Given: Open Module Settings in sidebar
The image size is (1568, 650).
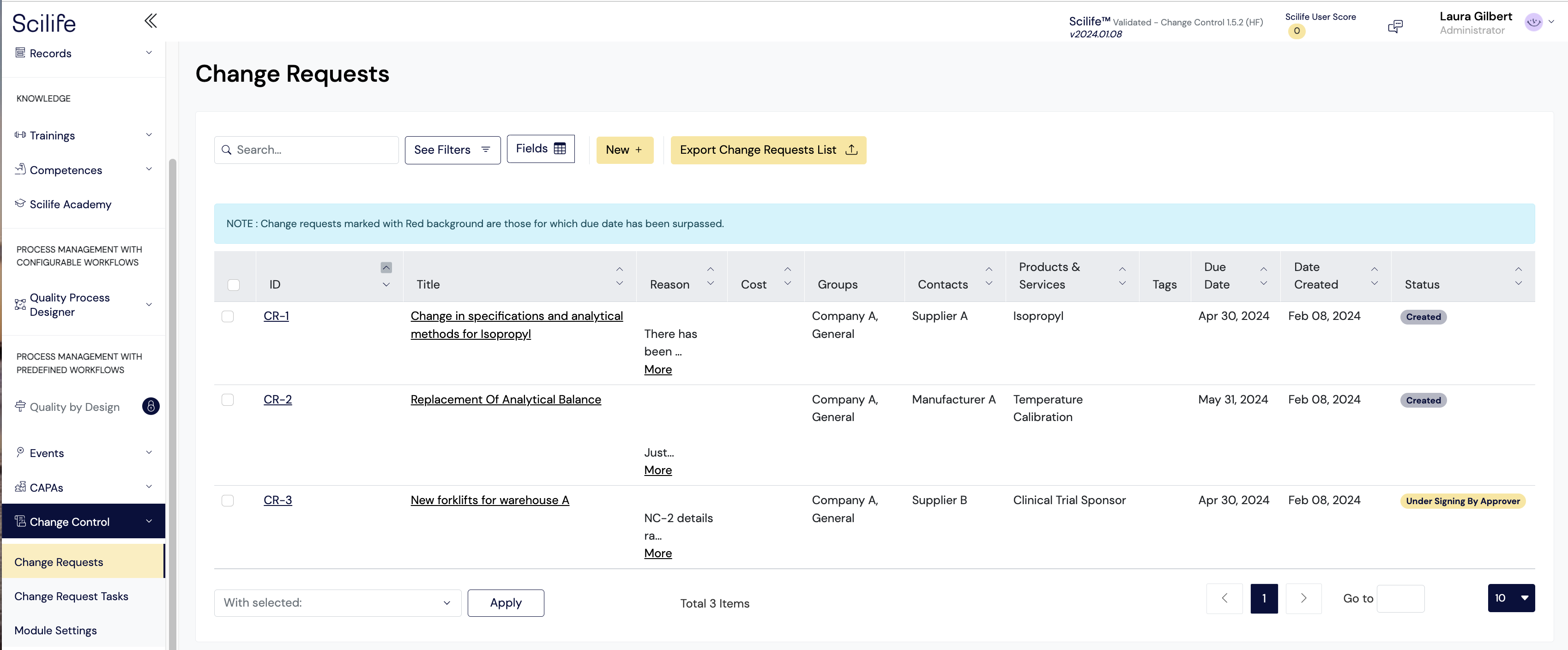Looking at the screenshot, I should point(55,630).
